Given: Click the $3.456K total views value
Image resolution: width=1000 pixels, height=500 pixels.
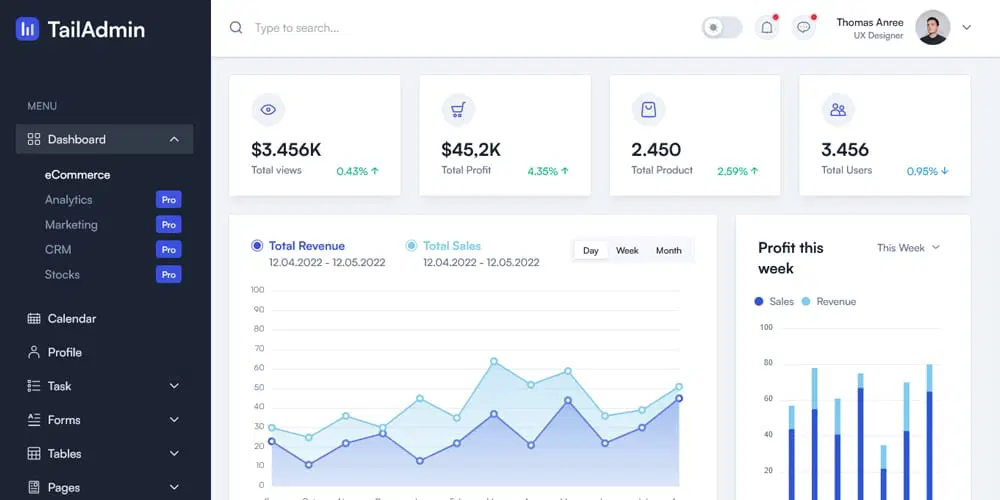Looking at the screenshot, I should 286,150.
